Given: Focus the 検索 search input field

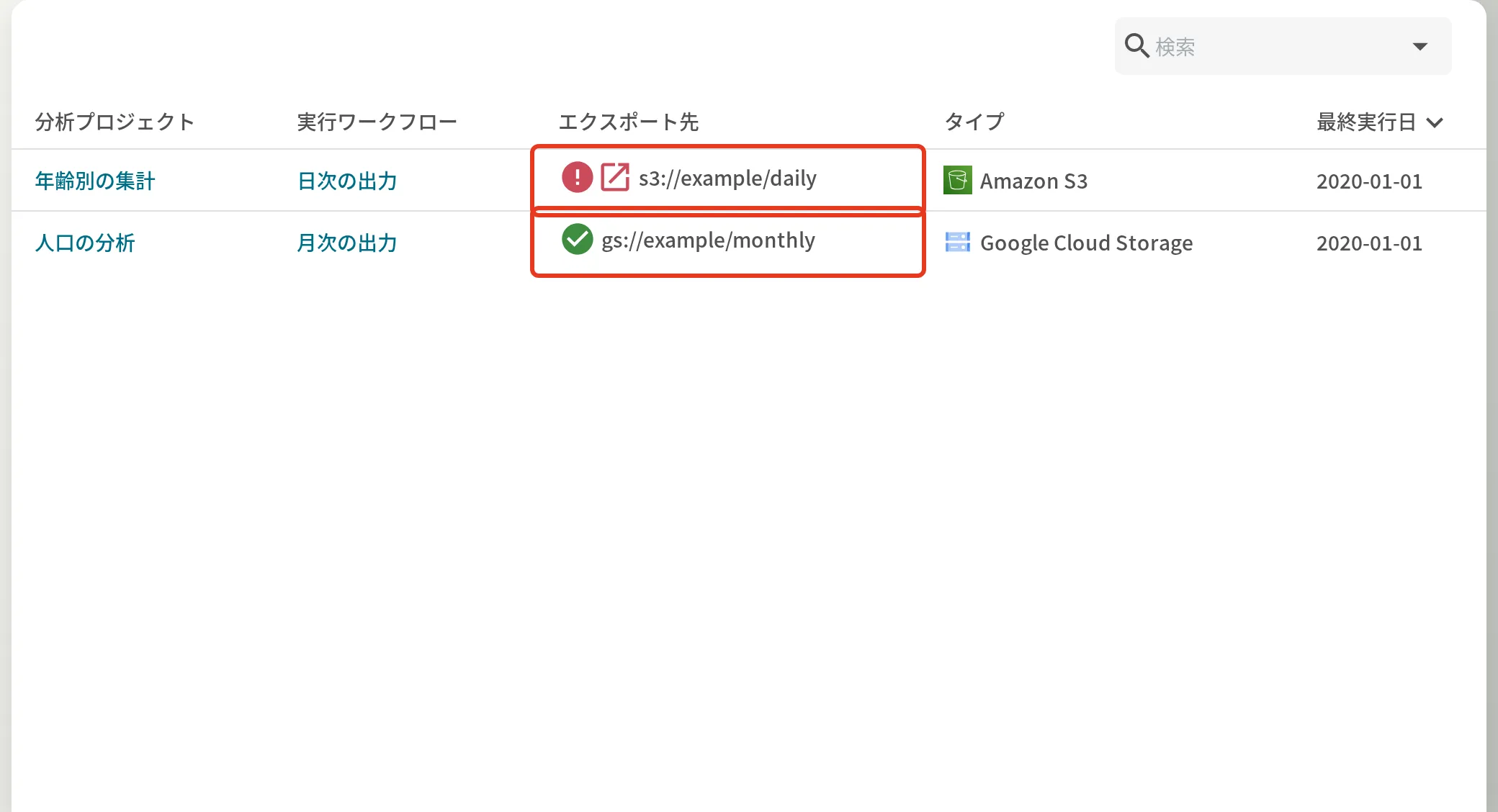Looking at the screenshot, I should (1283, 46).
